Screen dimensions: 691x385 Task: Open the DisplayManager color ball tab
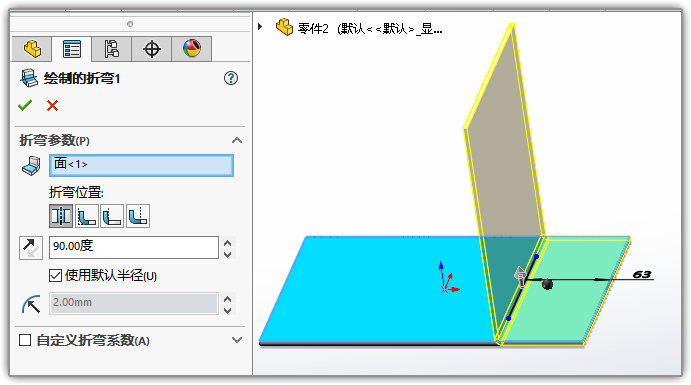point(192,49)
